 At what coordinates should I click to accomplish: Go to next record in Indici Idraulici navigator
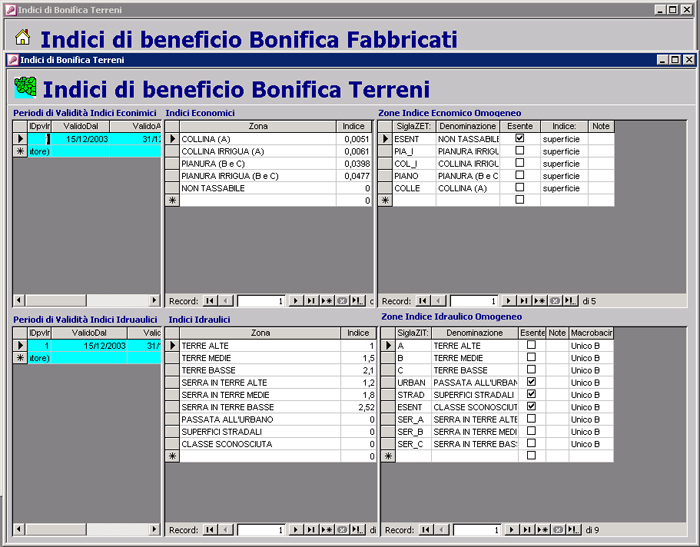(296, 529)
